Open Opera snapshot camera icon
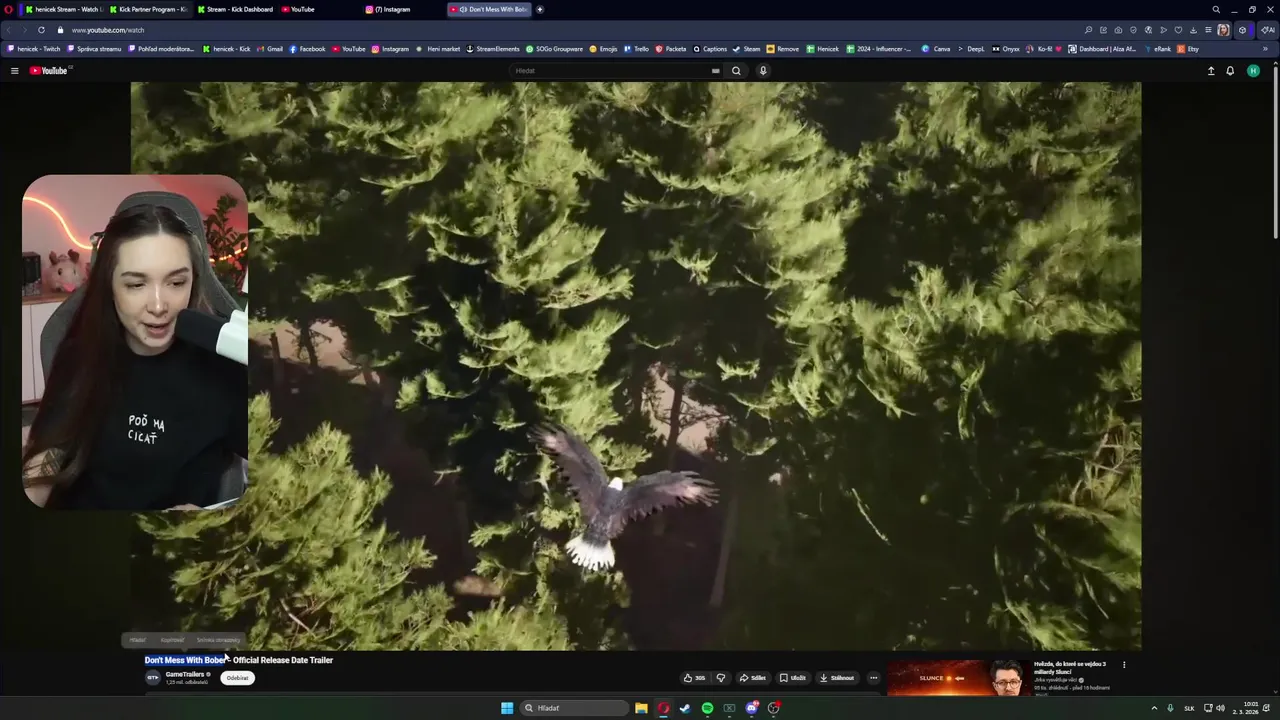This screenshot has height=720, width=1280. click(x=1118, y=30)
